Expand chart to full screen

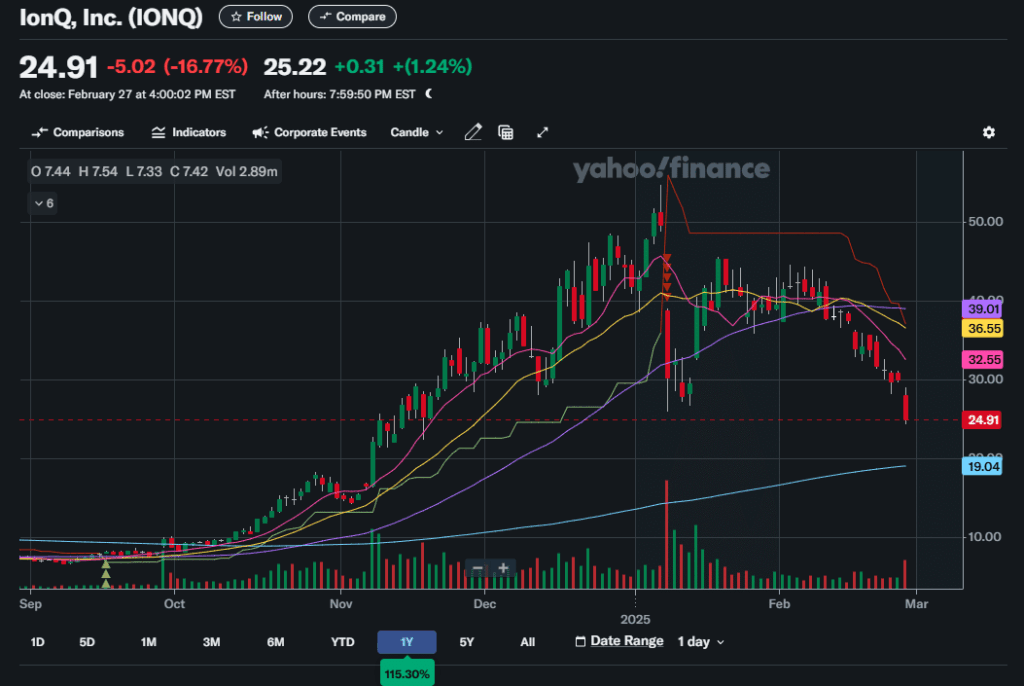click(543, 132)
